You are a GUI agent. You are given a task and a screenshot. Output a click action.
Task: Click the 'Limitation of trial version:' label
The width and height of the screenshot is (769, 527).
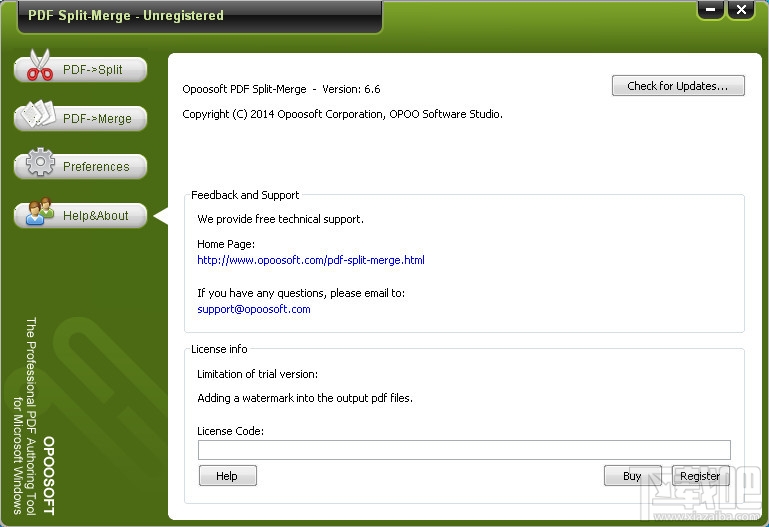[x=257, y=374]
